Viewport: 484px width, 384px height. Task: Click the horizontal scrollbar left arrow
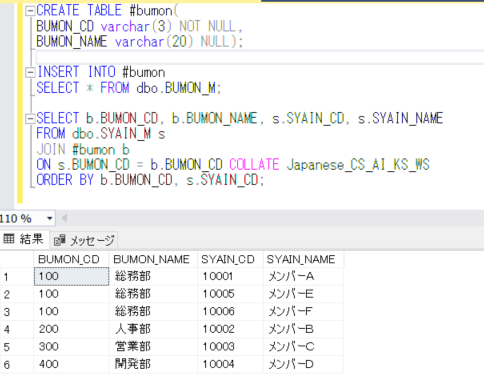point(65,219)
